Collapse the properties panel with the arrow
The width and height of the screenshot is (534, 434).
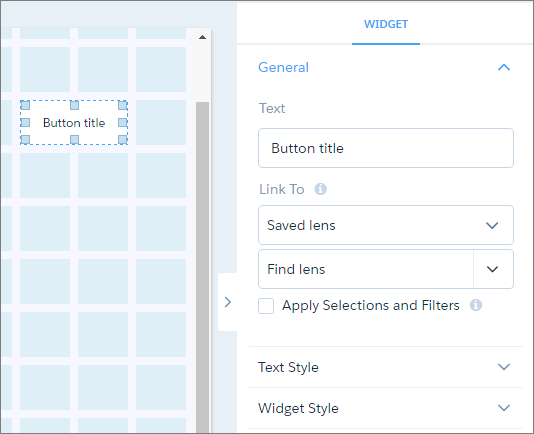tap(228, 302)
